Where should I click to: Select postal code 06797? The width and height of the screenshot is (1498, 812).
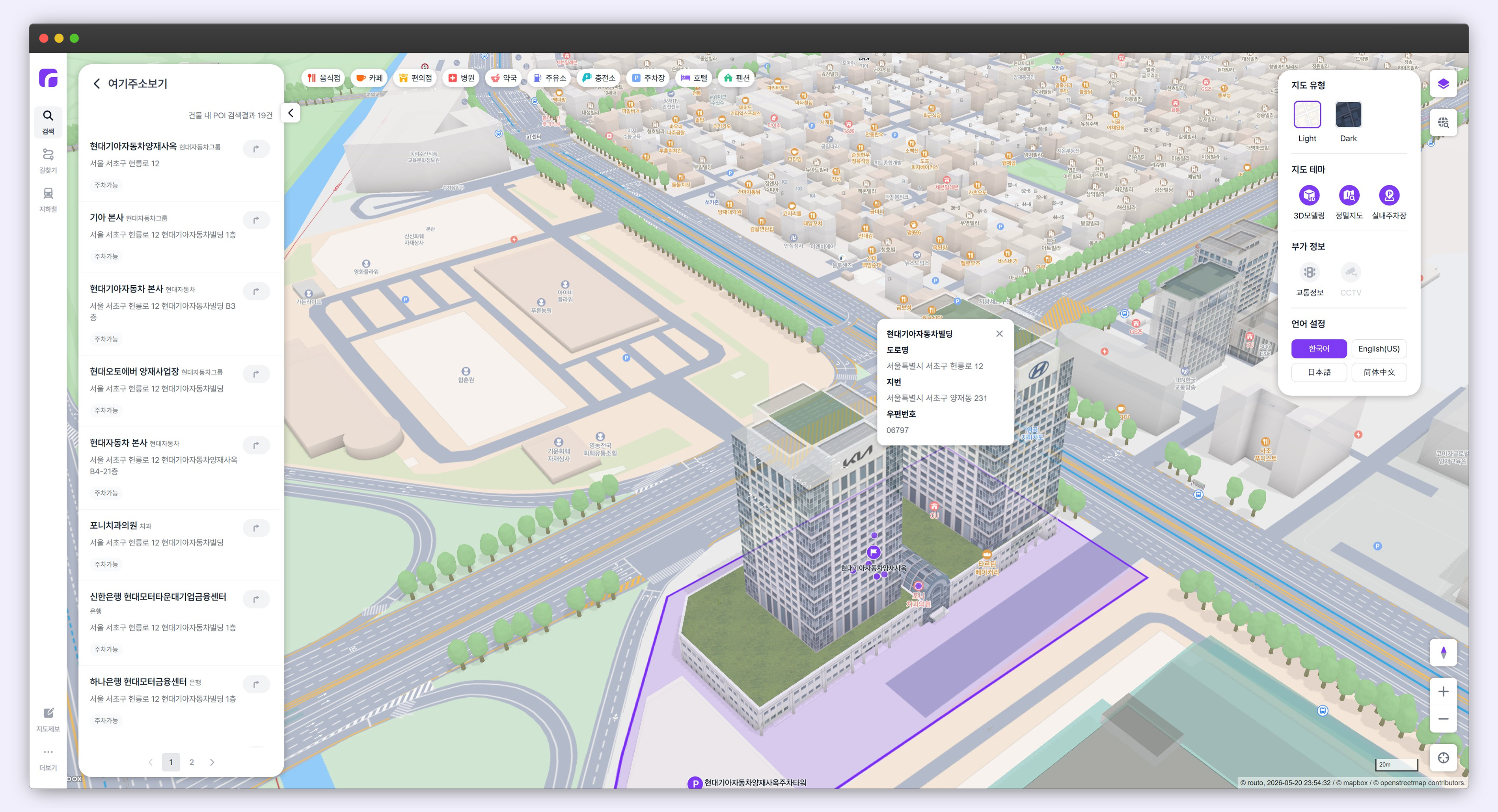point(897,430)
